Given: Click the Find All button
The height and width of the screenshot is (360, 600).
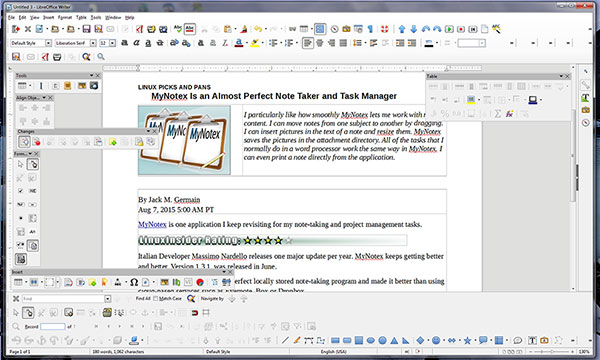Looking at the screenshot, I should tap(143, 299).
